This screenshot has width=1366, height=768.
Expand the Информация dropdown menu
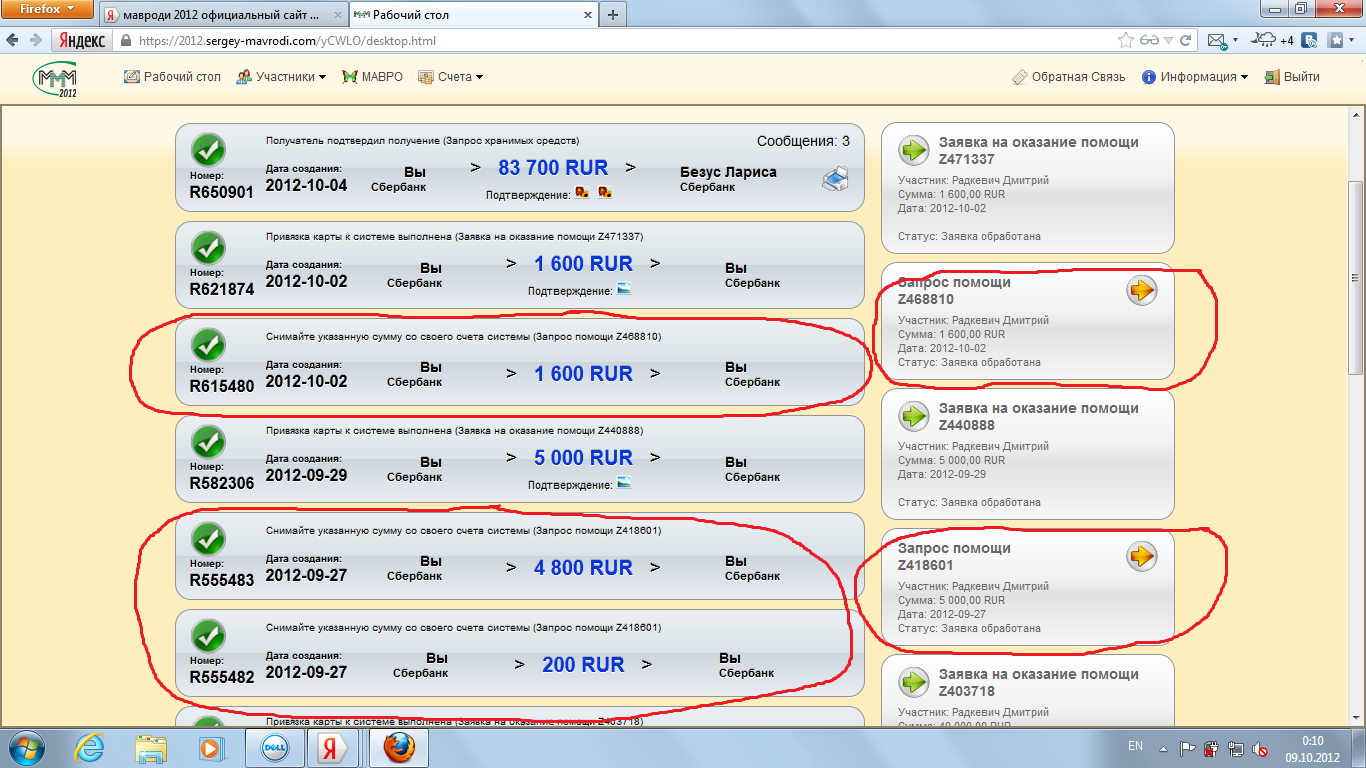click(x=1194, y=77)
